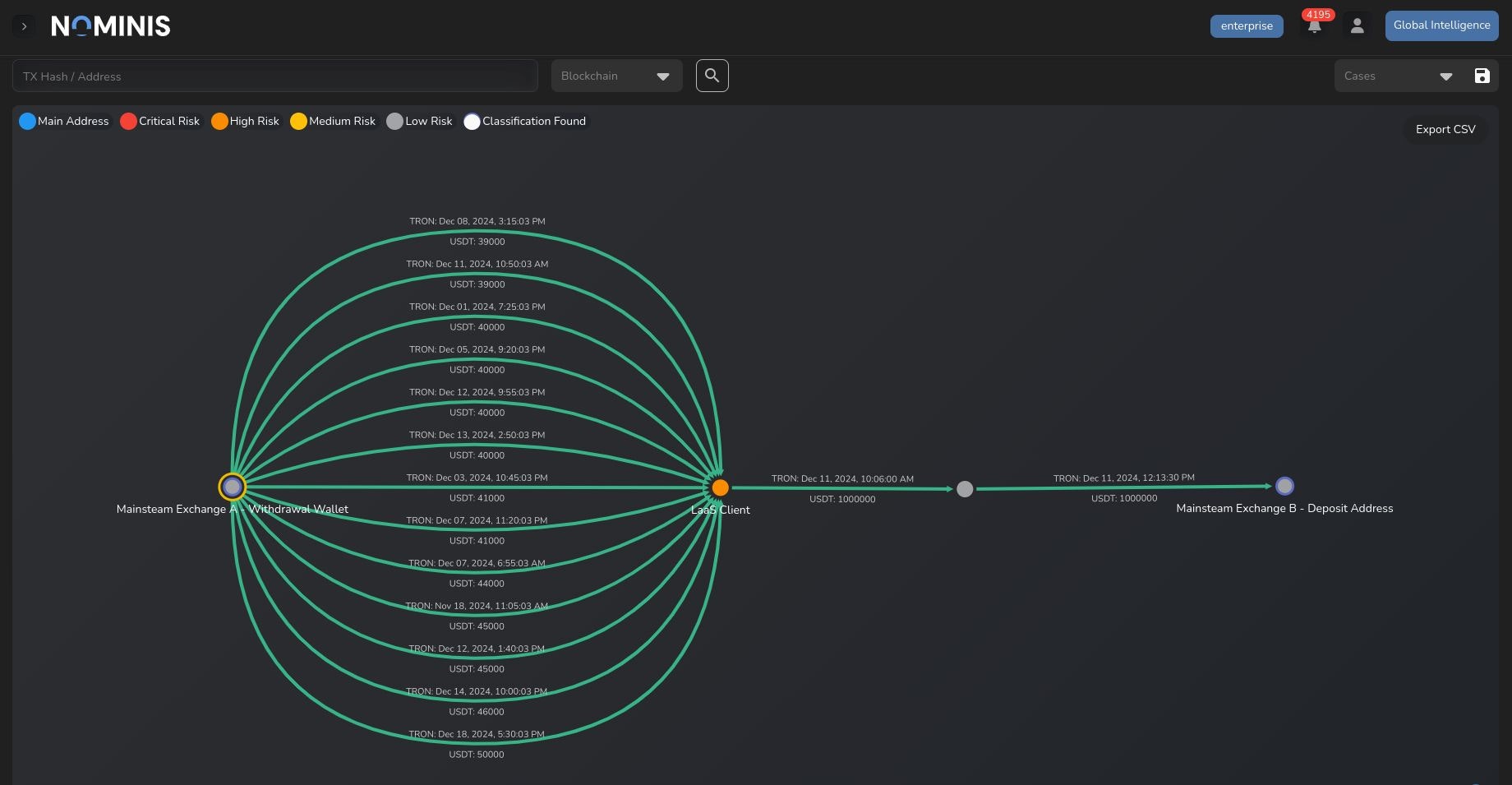Viewport: 1512px width, 785px height.
Task: Select Mainsteam Exchange B deposit address node
Action: (1284, 486)
